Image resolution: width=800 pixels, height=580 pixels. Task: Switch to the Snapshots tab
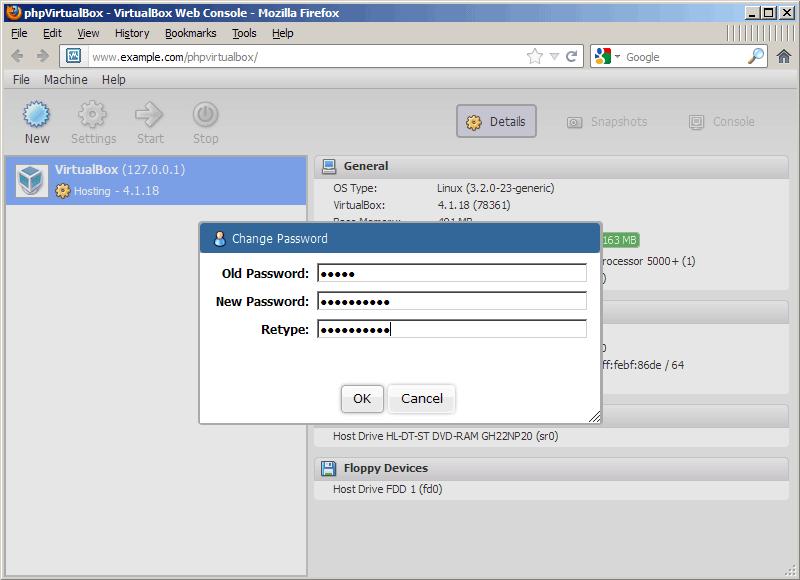(607, 122)
